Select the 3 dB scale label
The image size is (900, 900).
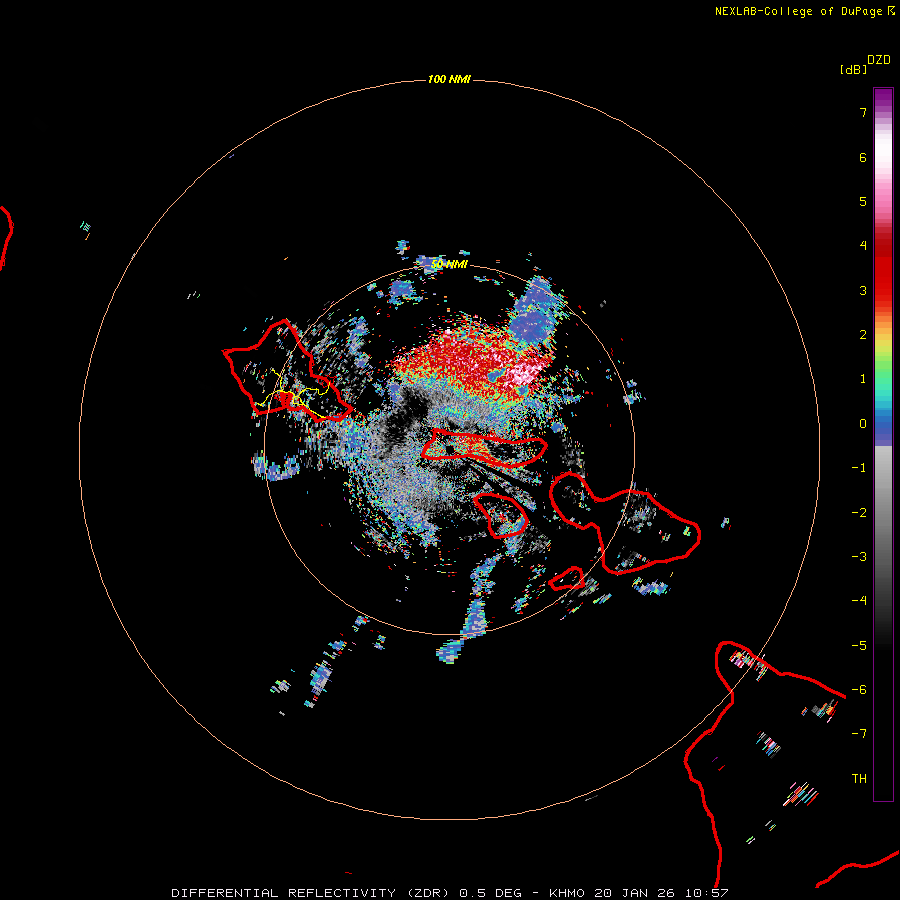coord(863,290)
